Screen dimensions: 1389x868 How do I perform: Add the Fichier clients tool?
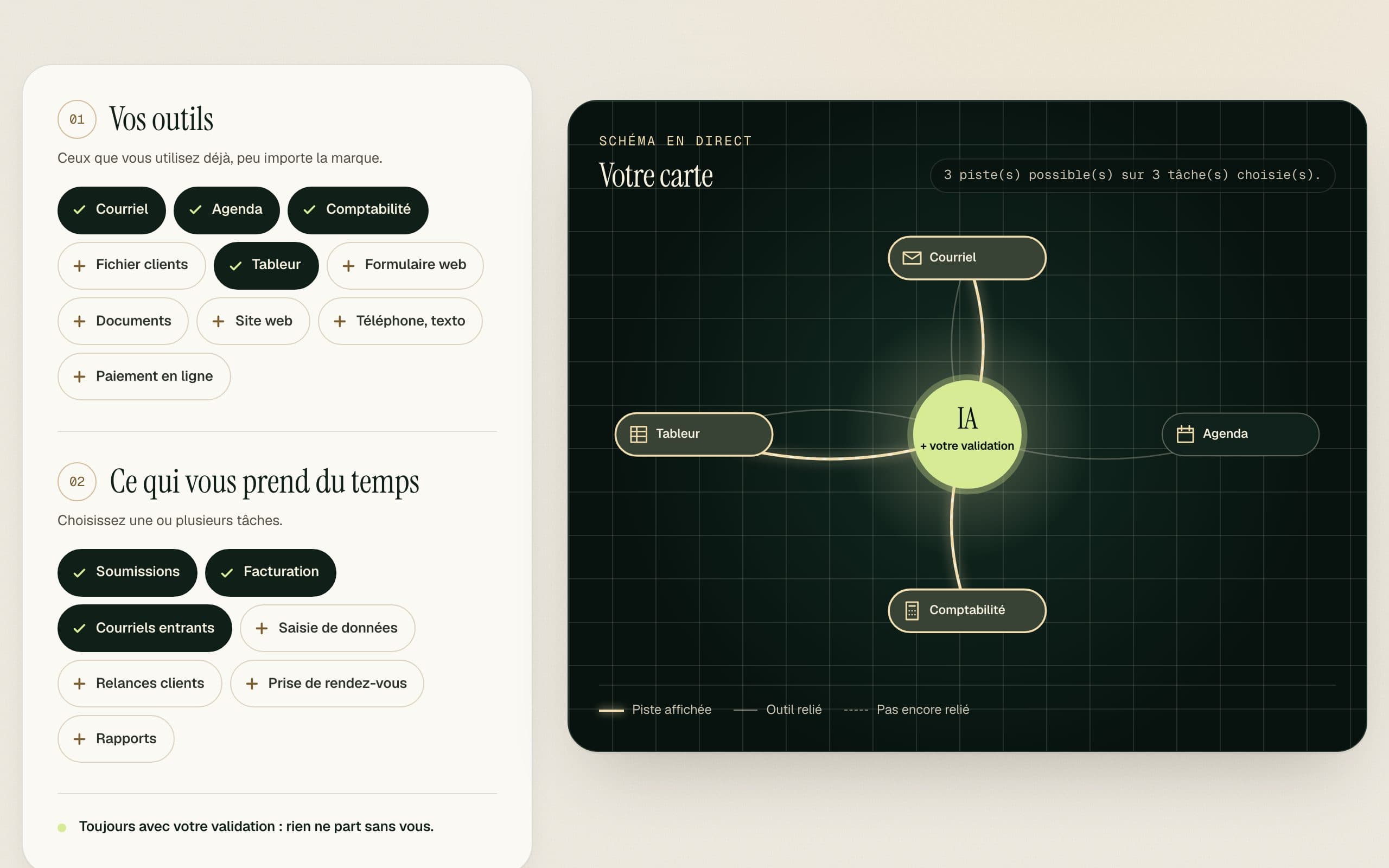click(x=131, y=265)
